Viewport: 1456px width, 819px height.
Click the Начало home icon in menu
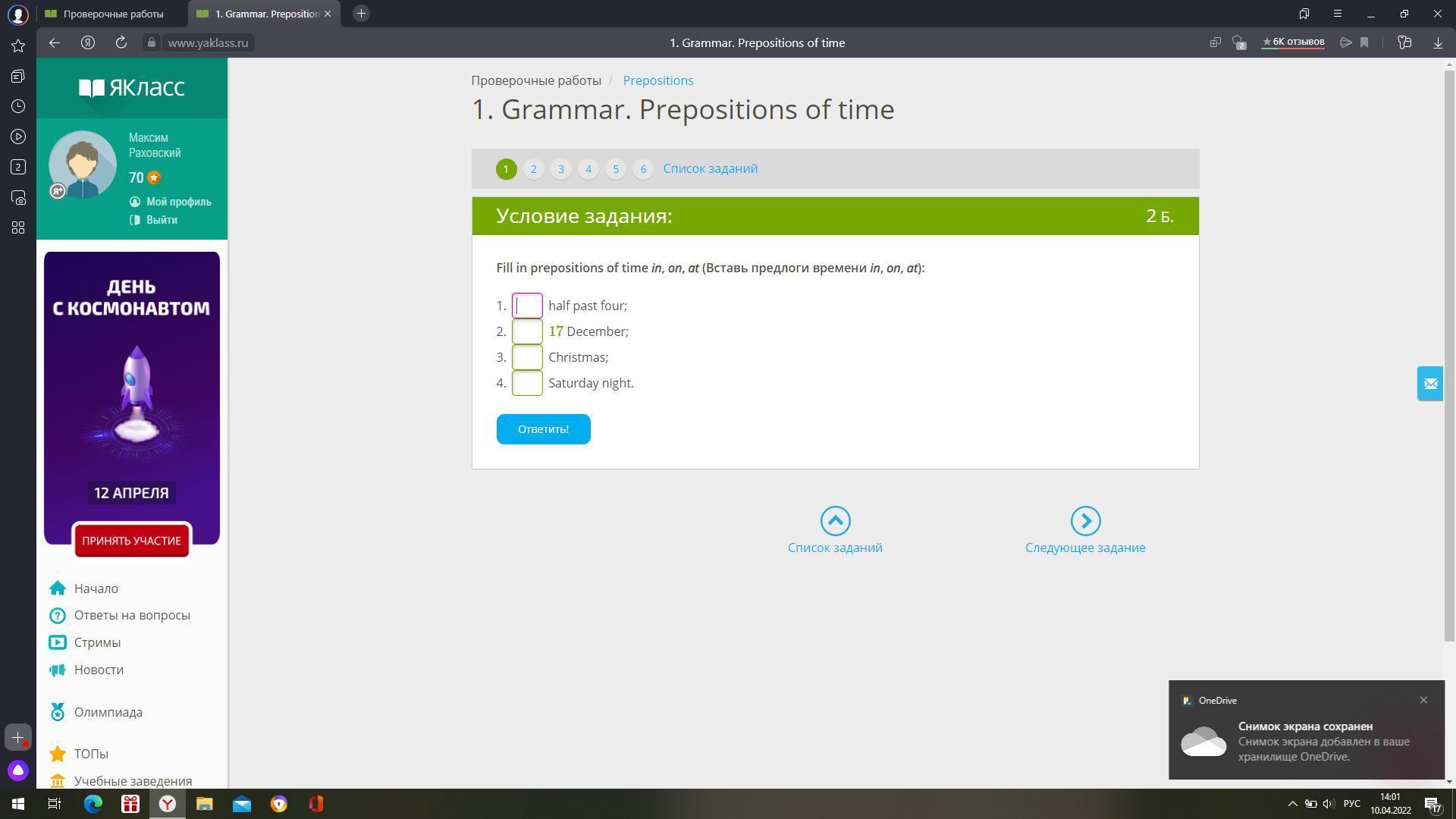tap(58, 588)
